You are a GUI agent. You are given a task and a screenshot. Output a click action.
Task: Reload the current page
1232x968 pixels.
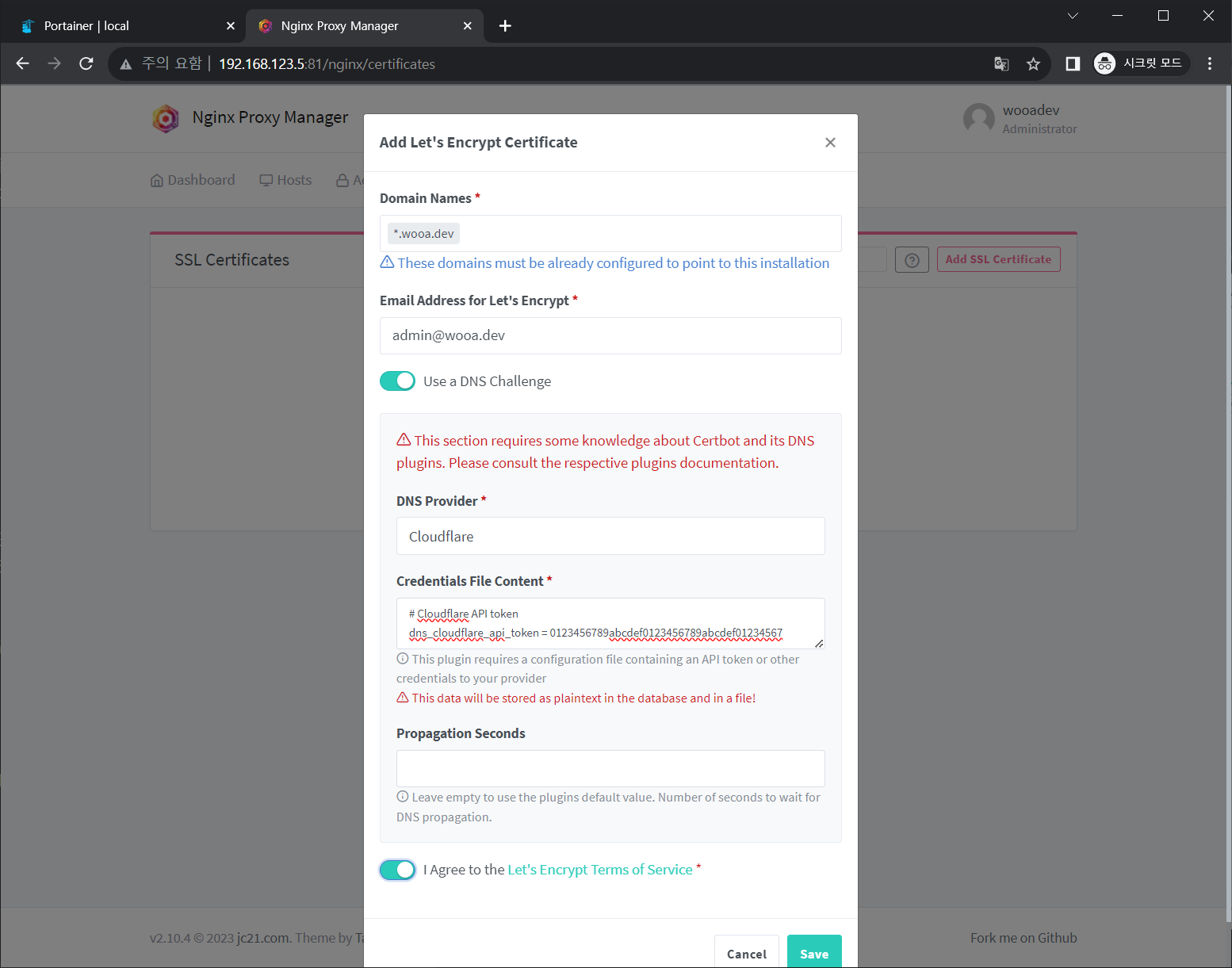pyautogui.click(x=86, y=63)
